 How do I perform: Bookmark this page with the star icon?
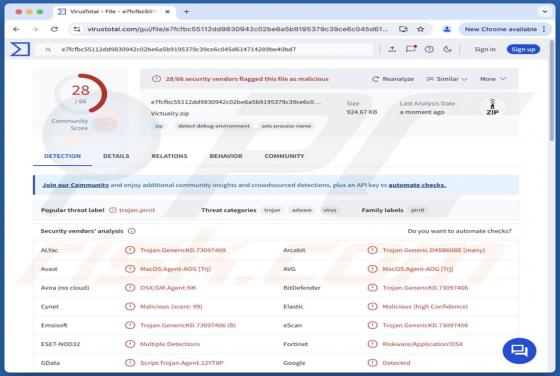(420, 29)
